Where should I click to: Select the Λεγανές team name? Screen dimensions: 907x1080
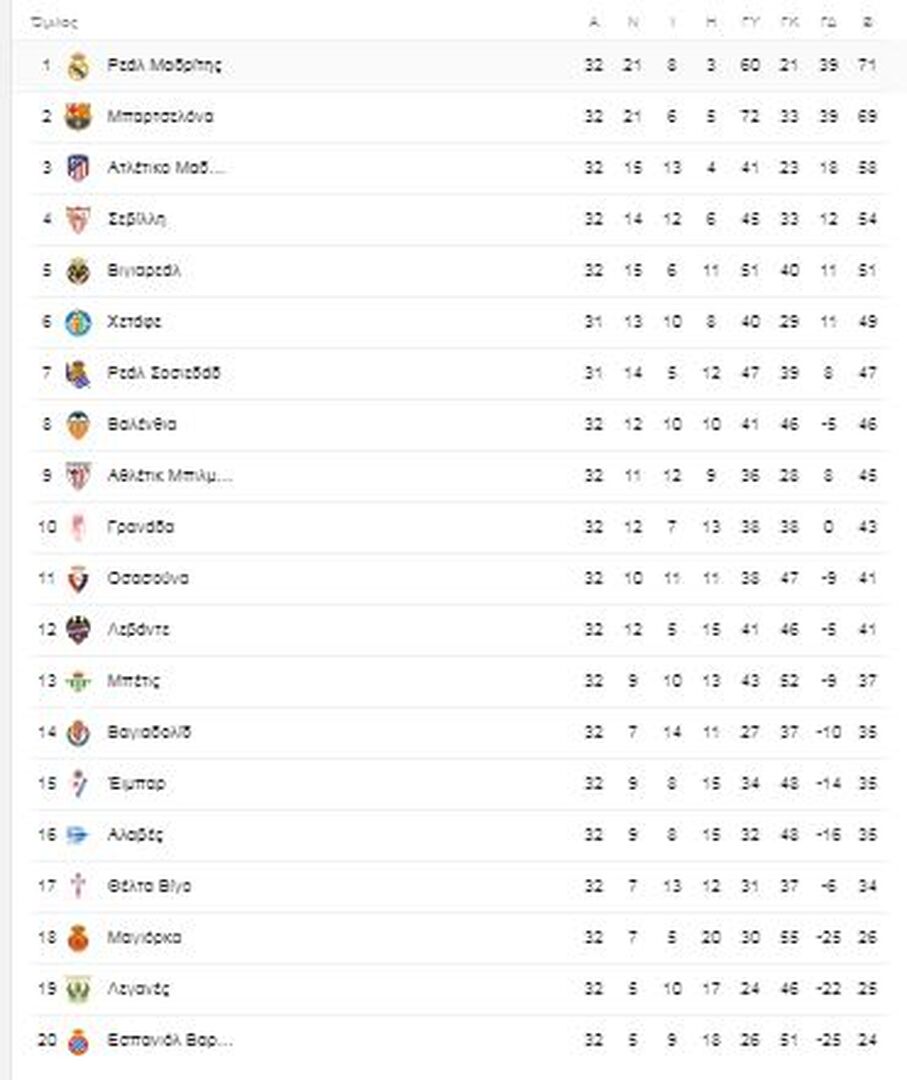[138, 989]
